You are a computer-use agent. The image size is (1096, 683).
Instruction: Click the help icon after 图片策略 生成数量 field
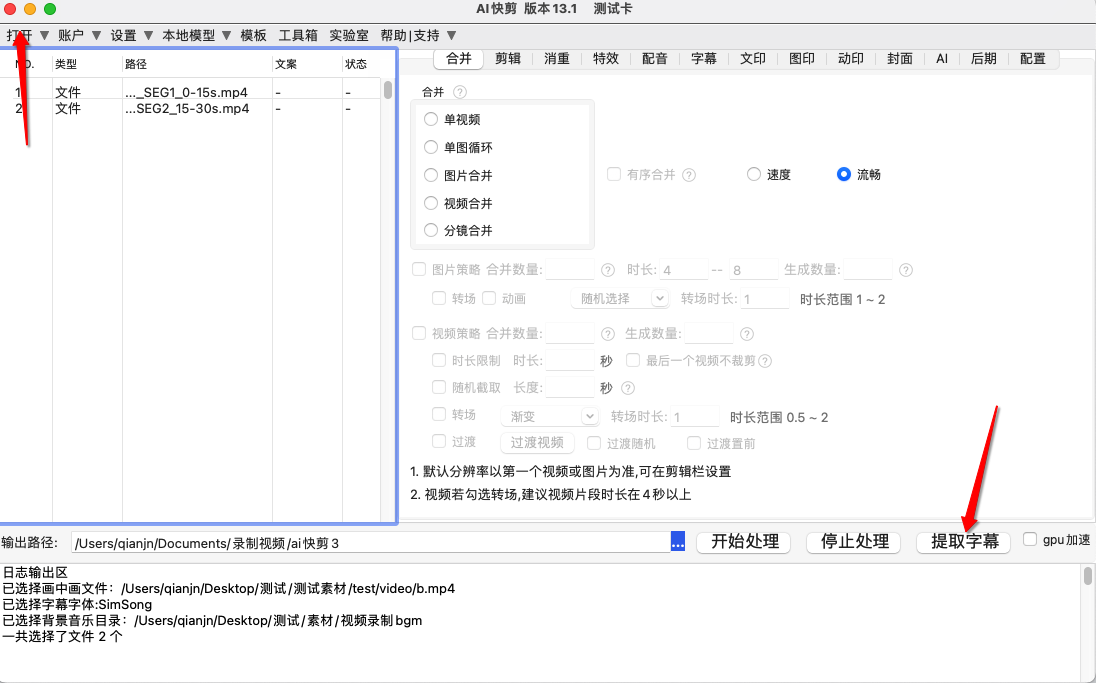click(x=906, y=270)
